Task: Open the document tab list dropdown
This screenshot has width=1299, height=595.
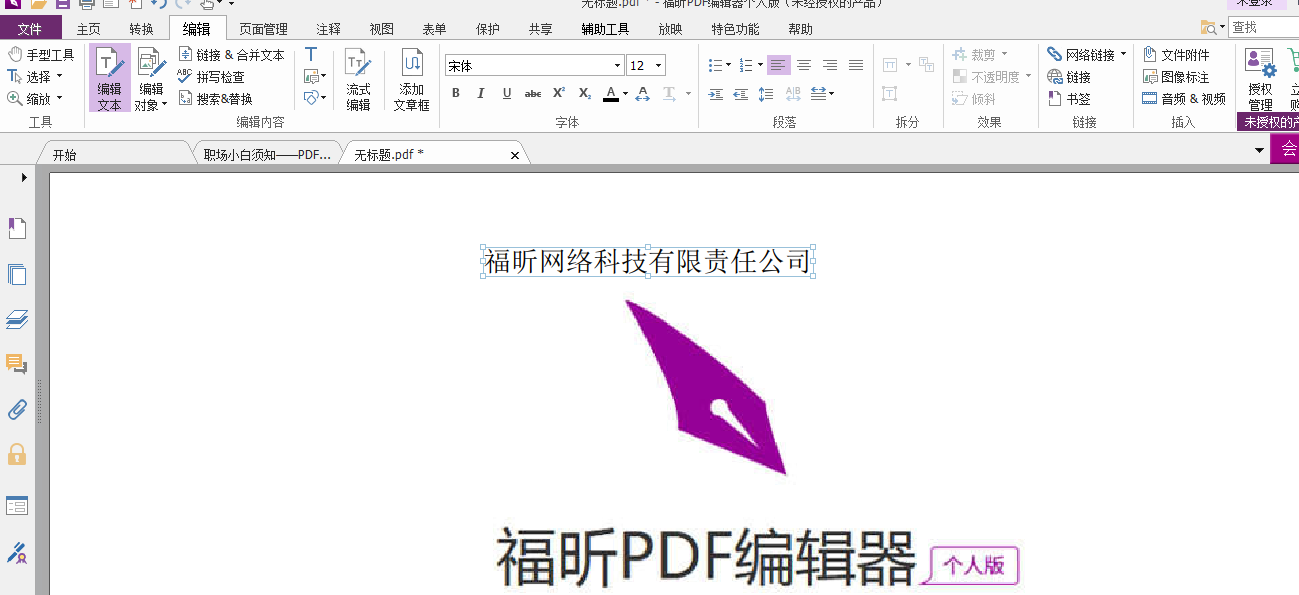Action: click(x=1259, y=150)
